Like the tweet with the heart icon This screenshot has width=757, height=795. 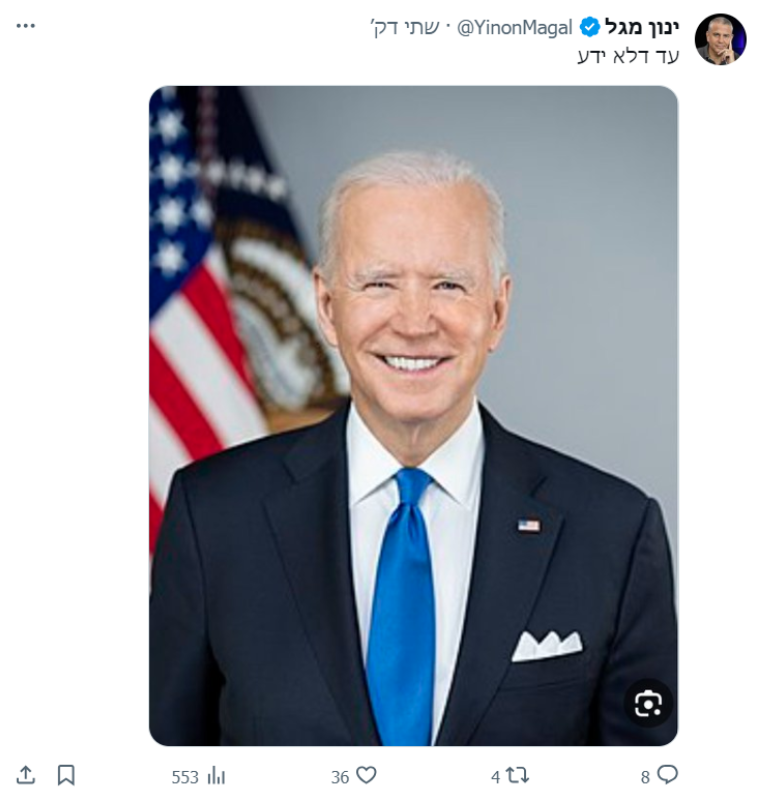[367, 775]
